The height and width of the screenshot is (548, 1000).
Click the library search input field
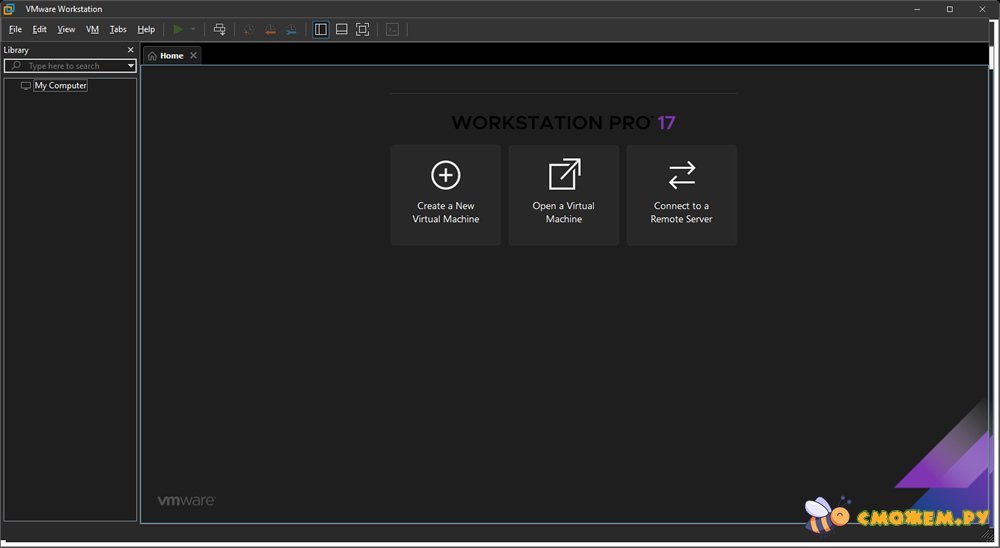[x=70, y=66]
